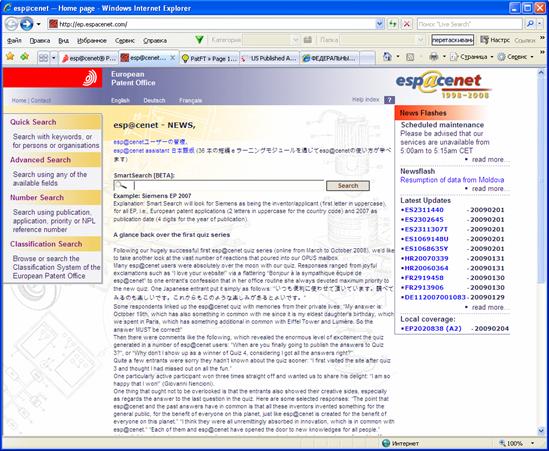
Task: Refresh the page with green arrows icon
Action: point(393,24)
